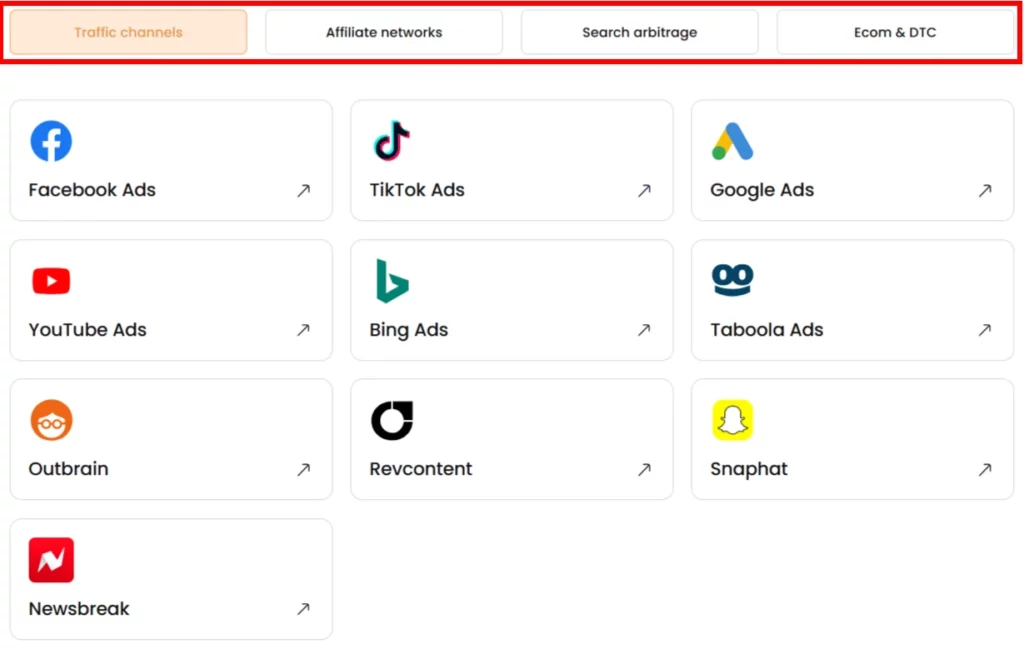Click the Bing logo icon
The height and width of the screenshot is (649, 1024).
390,280
